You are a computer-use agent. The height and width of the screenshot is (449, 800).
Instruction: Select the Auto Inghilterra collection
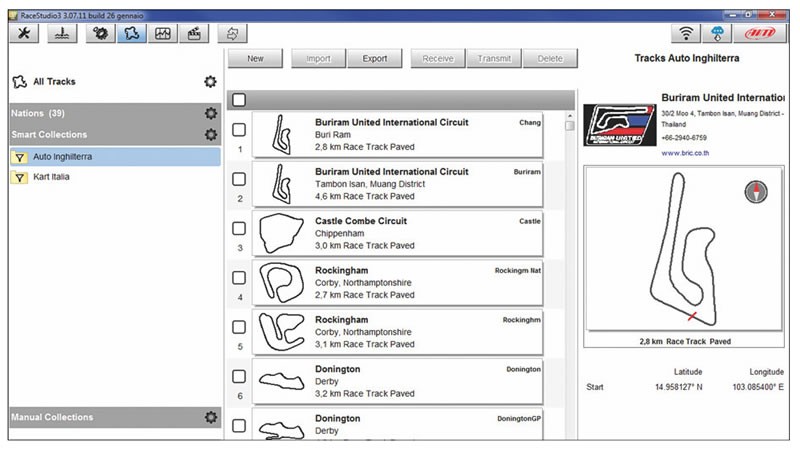click(x=115, y=157)
